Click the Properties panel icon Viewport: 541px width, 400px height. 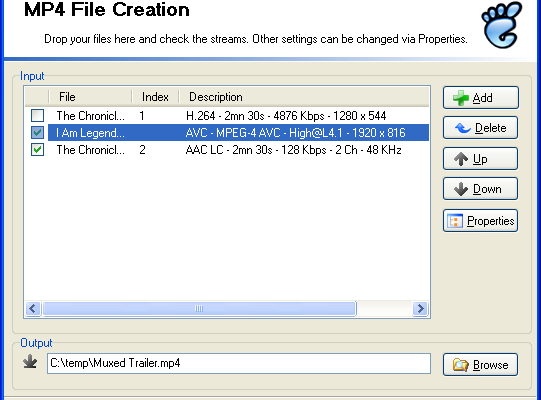[x=455, y=221]
